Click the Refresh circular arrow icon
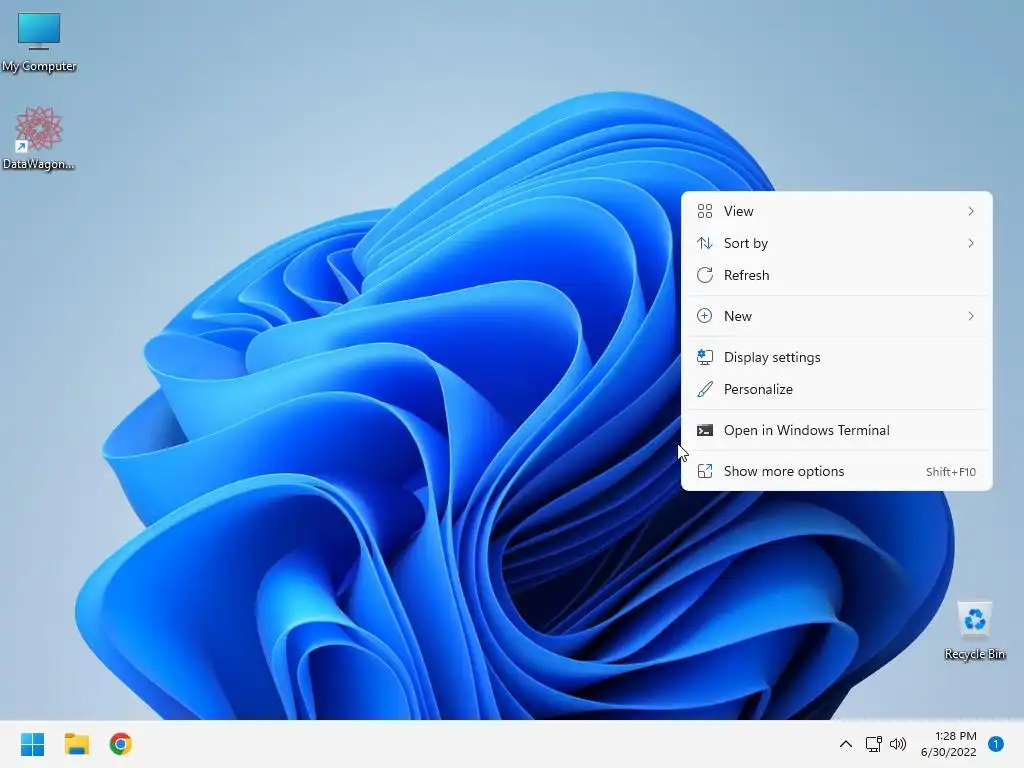Viewport: 1024px width, 768px height. pyautogui.click(x=705, y=275)
